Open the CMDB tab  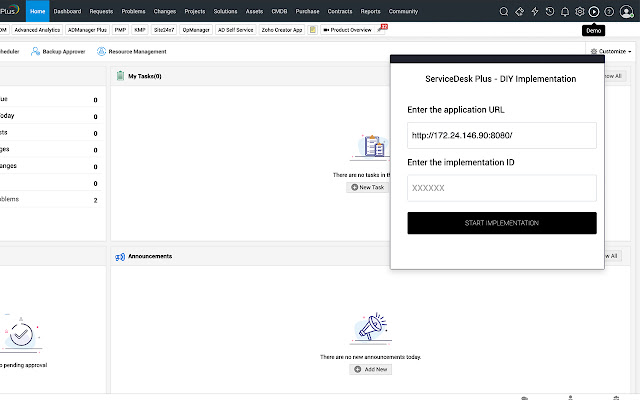click(280, 11)
